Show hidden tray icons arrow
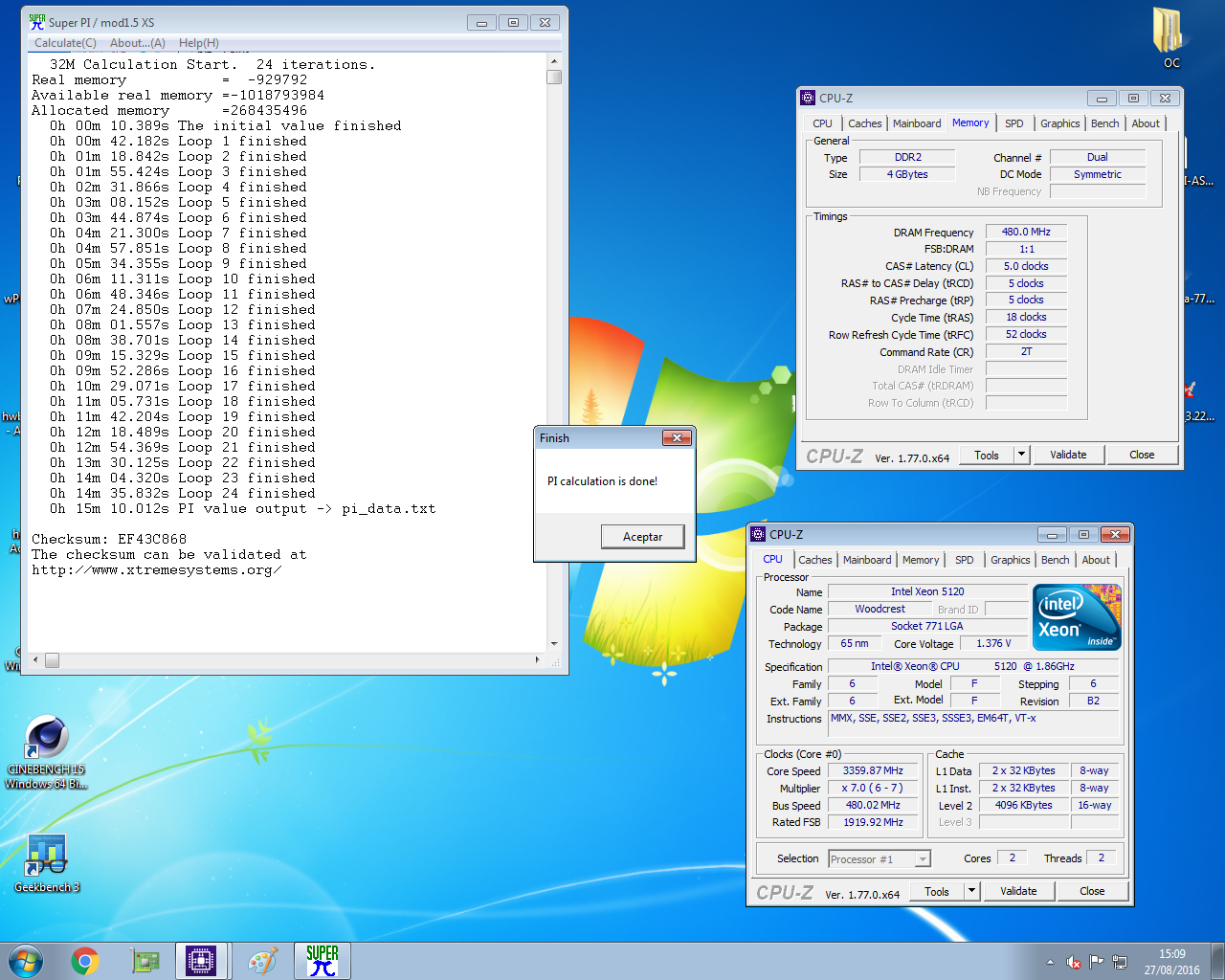Image resolution: width=1225 pixels, height=980 pixels. tap(1050, 962)
